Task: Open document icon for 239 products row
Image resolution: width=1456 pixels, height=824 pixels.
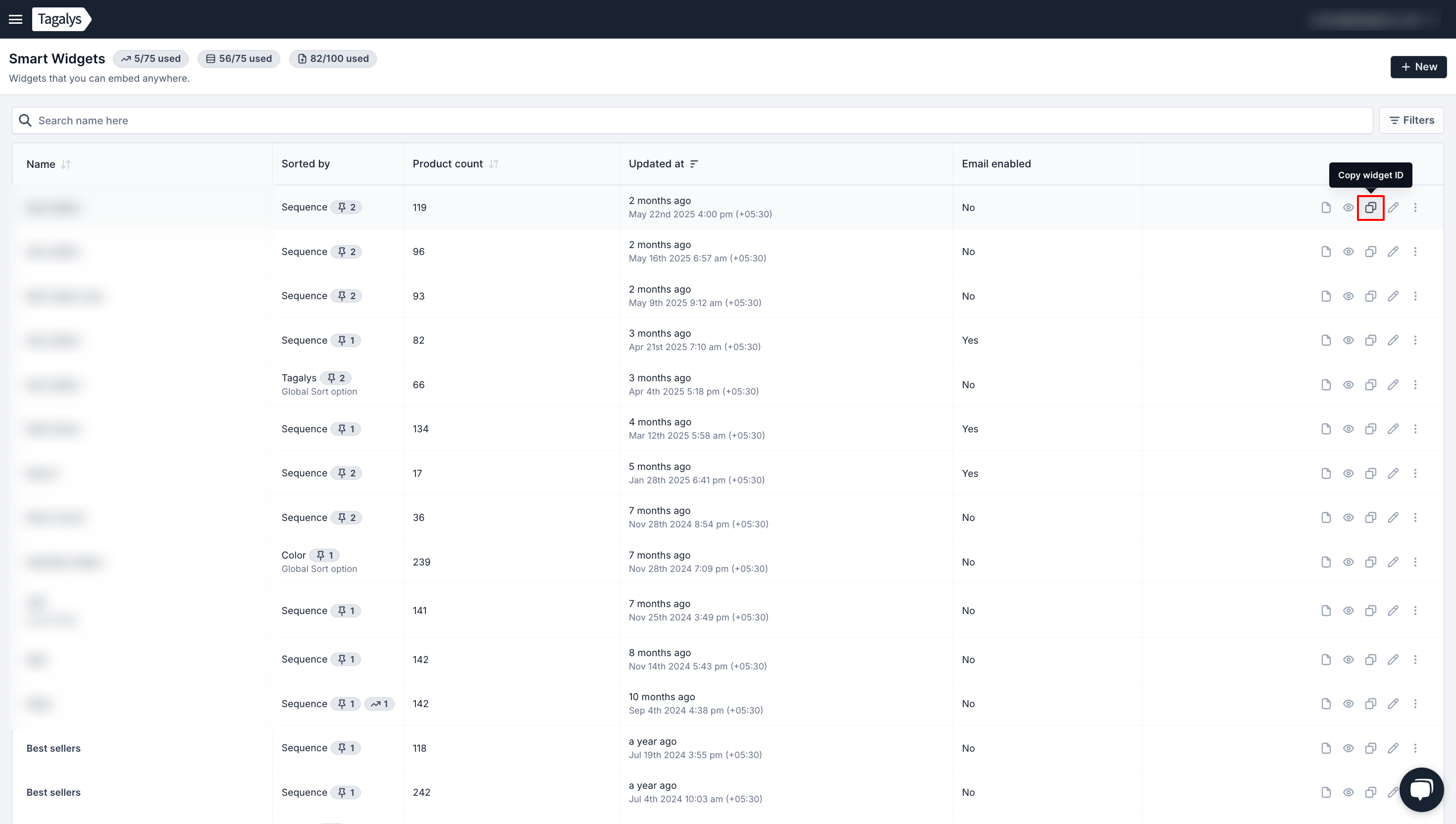Action: point(1326,562)
